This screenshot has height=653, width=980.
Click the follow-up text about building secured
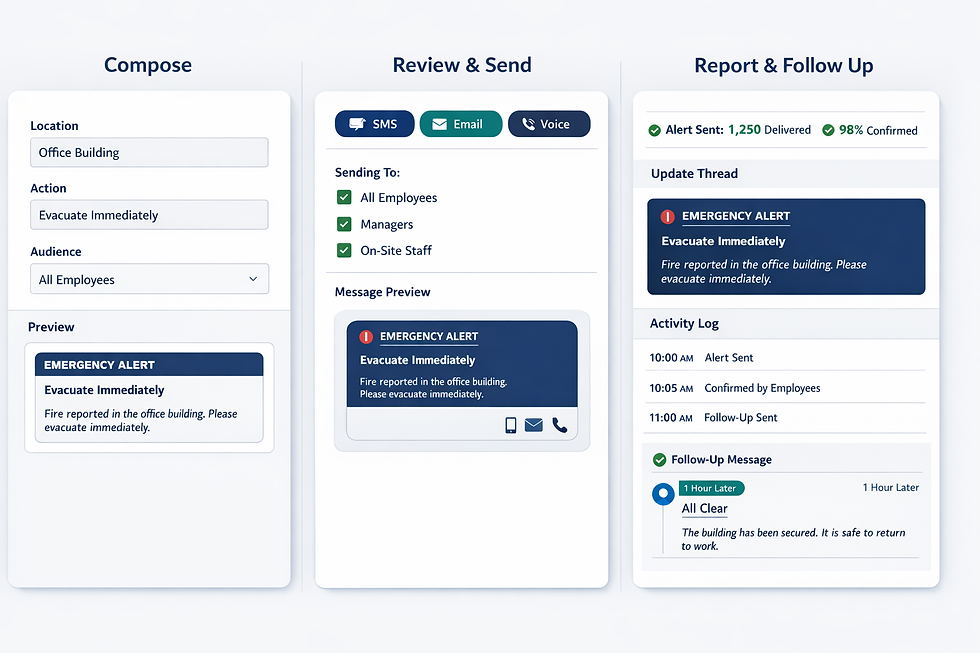tap(793, 539)
